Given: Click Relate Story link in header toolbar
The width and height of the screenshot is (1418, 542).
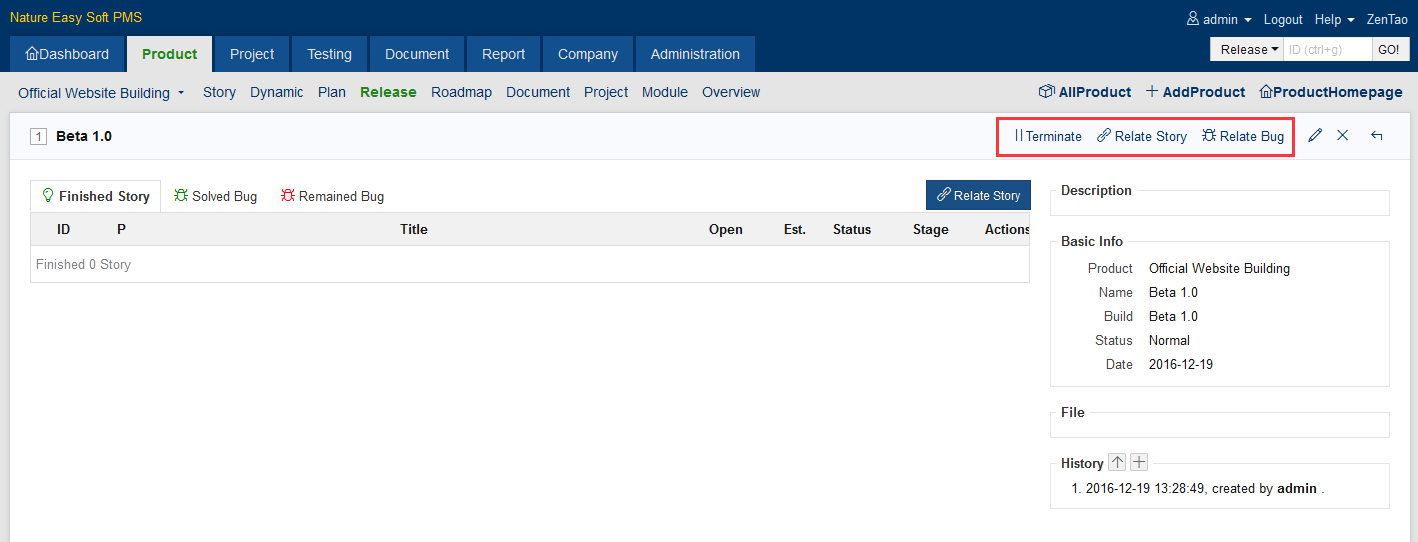Looking at the screenshot, I should tap(1142, 136).
